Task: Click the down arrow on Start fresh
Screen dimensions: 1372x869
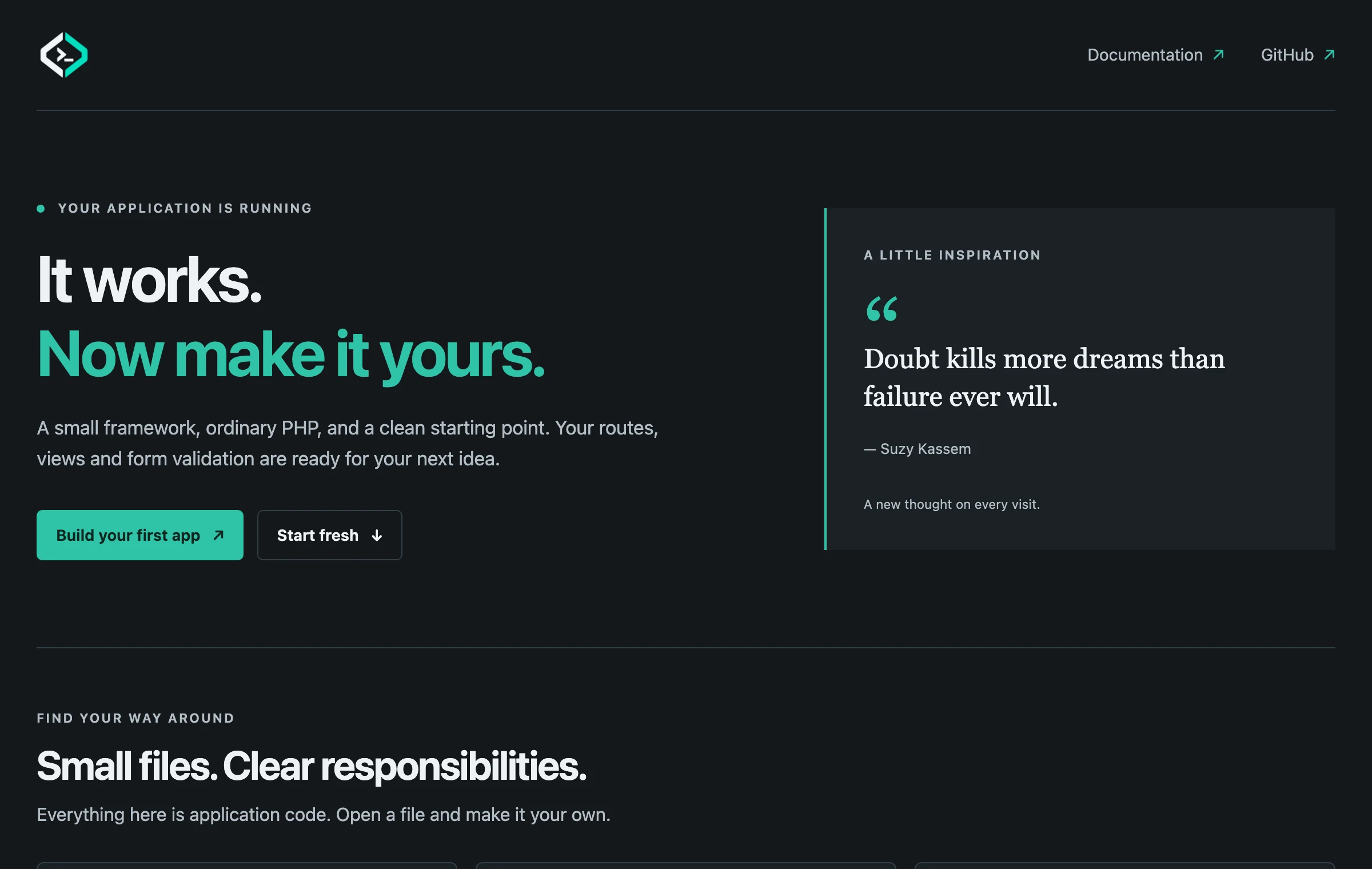Action: pos(377,536)
